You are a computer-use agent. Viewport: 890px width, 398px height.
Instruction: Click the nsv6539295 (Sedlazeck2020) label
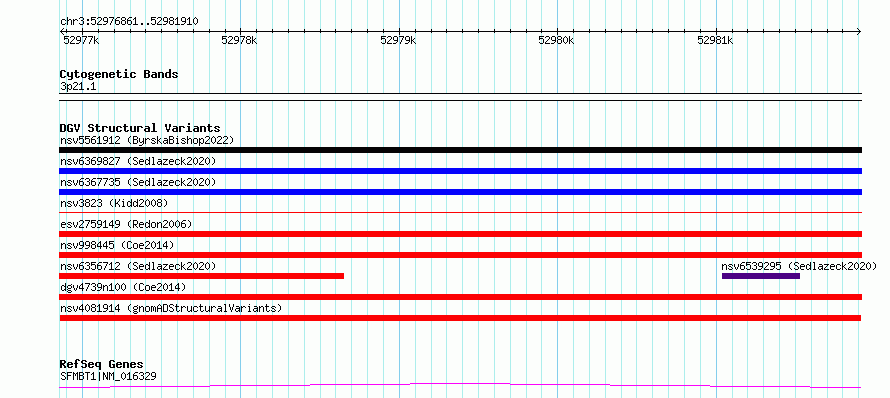point(799,266)
